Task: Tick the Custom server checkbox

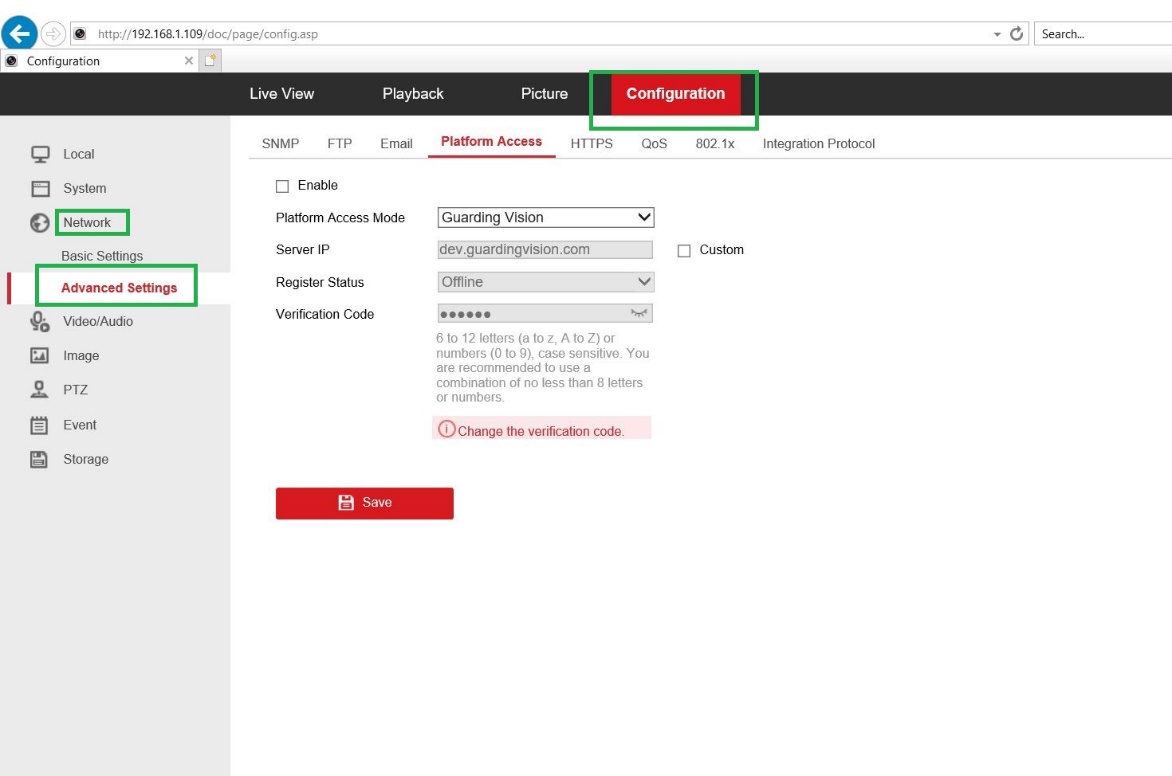Action: click(x=684, y=250)
